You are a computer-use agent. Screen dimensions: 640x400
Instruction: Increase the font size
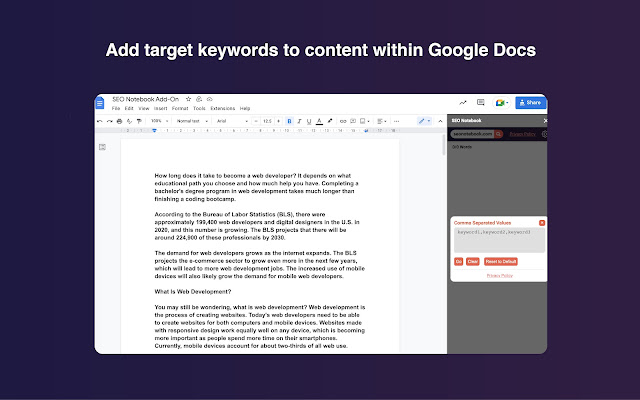click(278, 121)
